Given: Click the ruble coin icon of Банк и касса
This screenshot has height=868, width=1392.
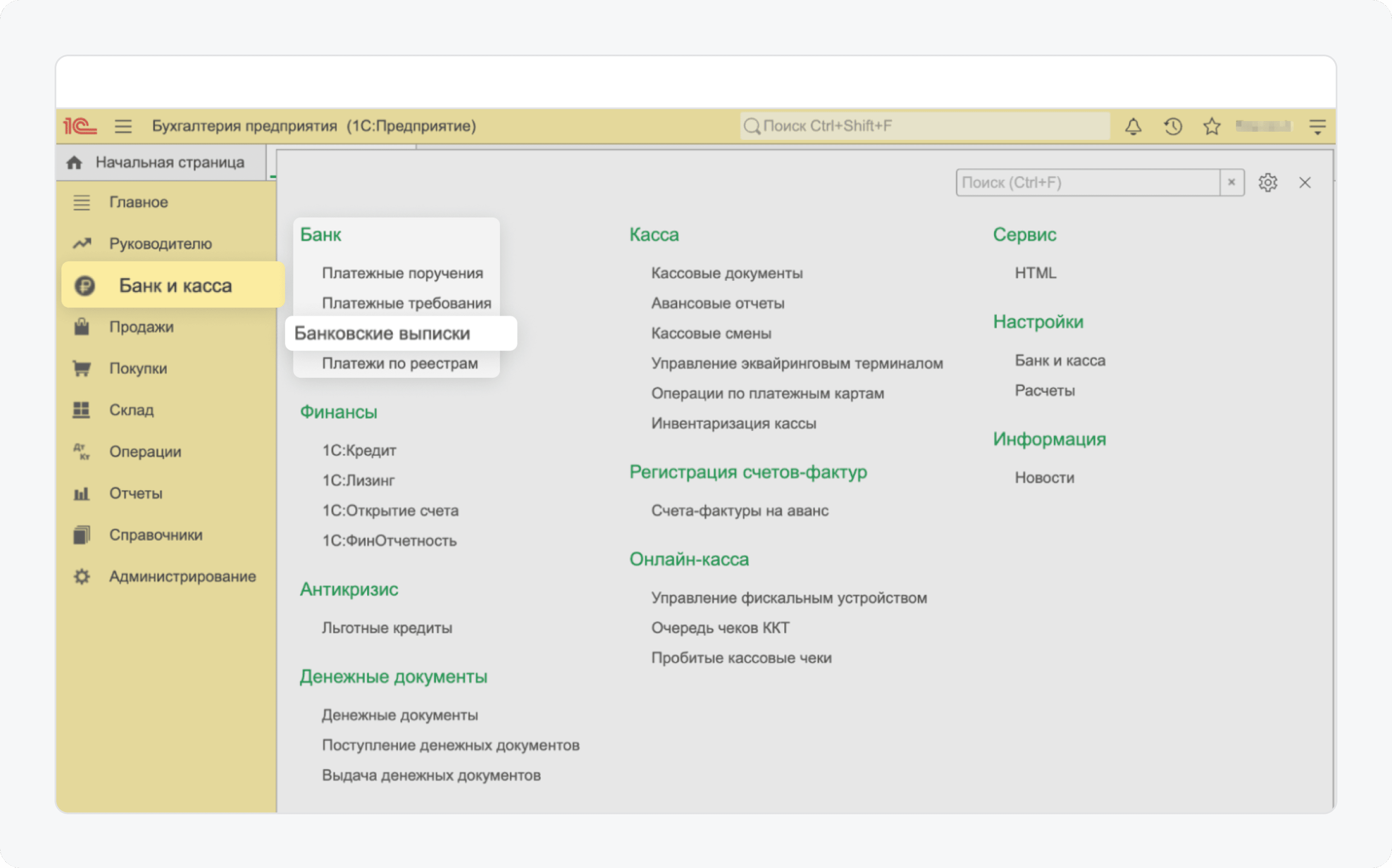Looking at the screenshot, I should pyautogui.click(x=85, y=285).
